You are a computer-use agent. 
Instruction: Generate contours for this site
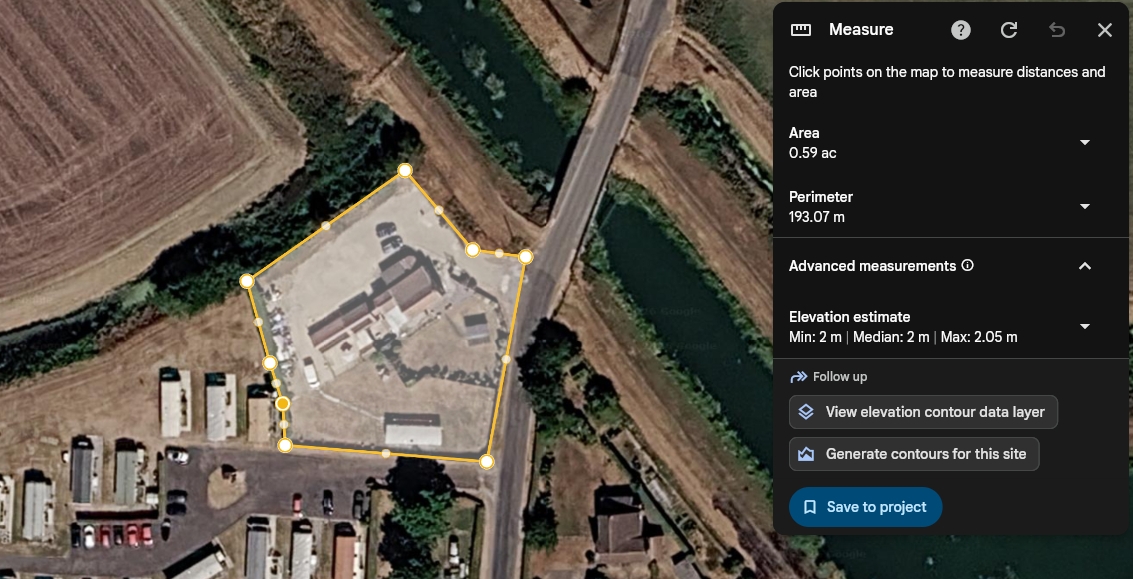click(914, 454)
